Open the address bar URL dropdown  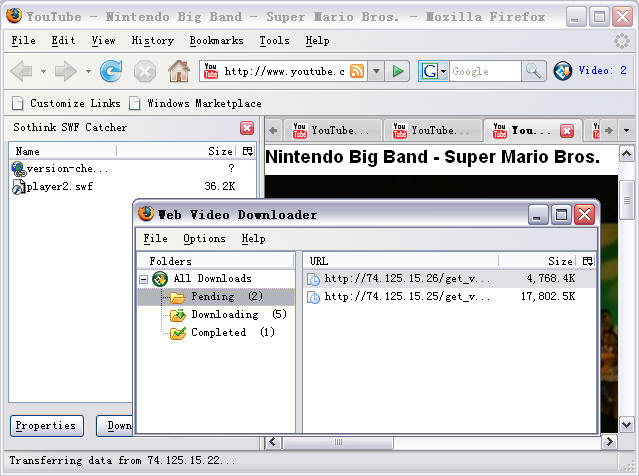click(x=376, y=71)
